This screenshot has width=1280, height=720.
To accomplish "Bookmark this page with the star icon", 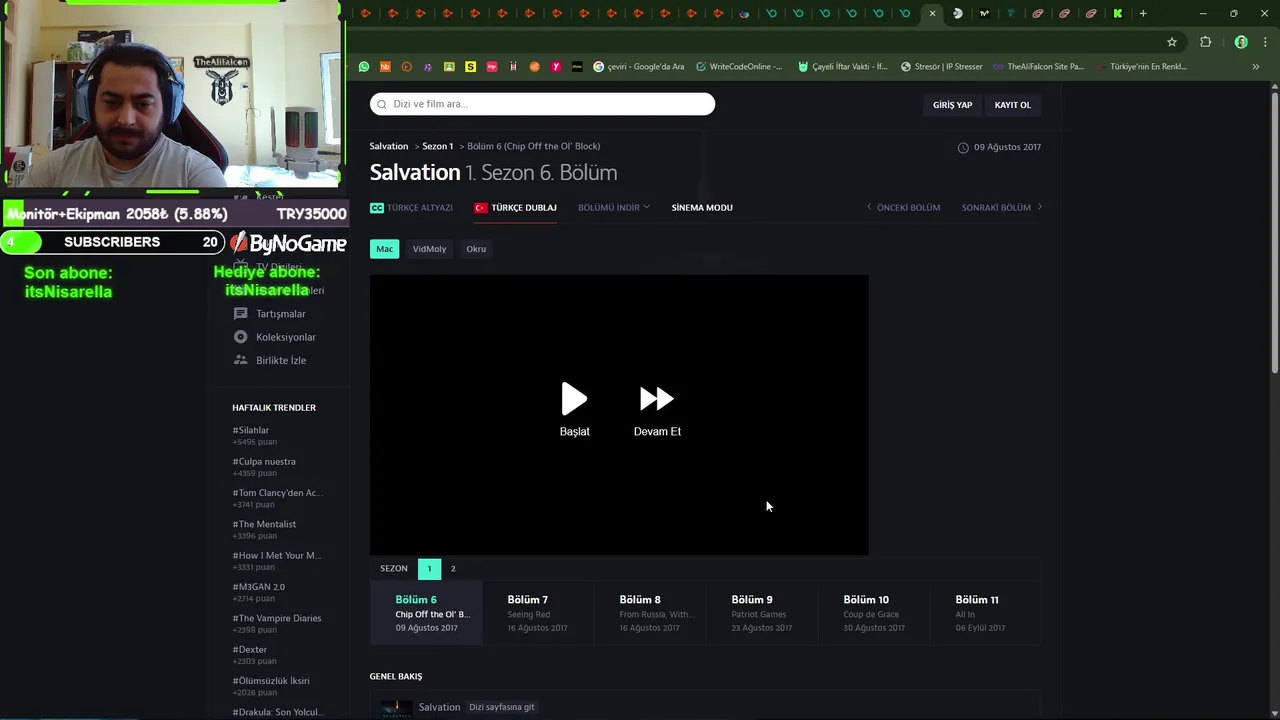I will coord(1172,42).
